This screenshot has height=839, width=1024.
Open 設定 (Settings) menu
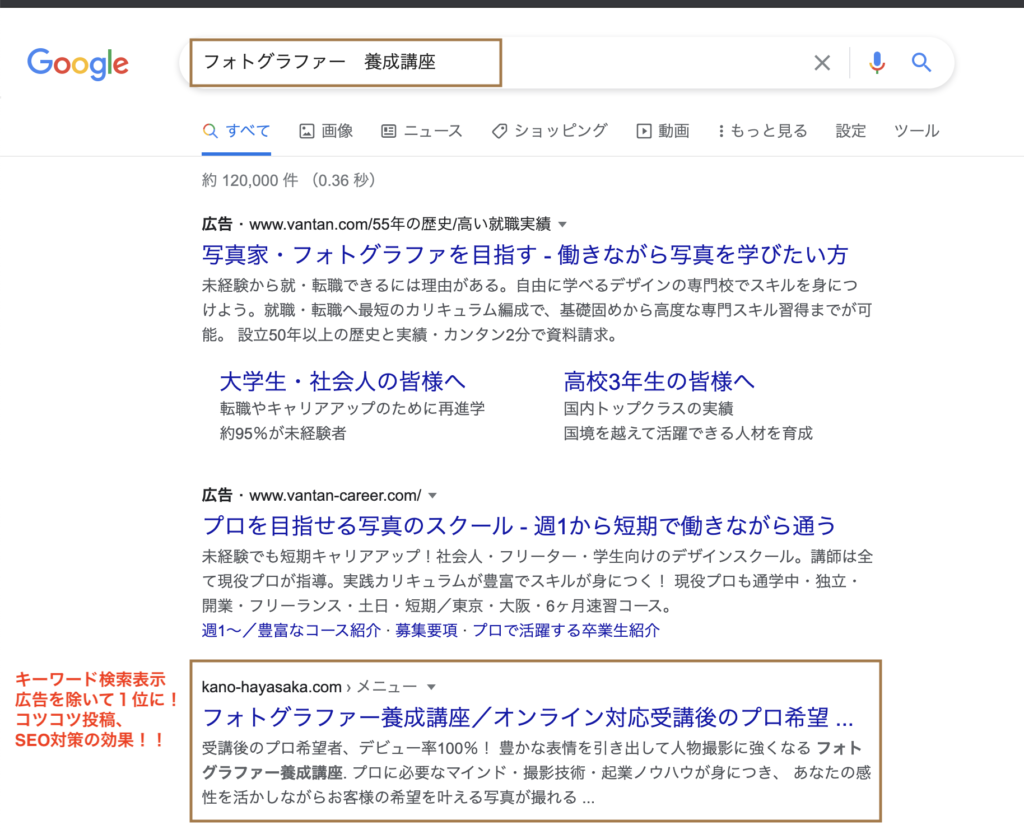click(x=851, y=131)
